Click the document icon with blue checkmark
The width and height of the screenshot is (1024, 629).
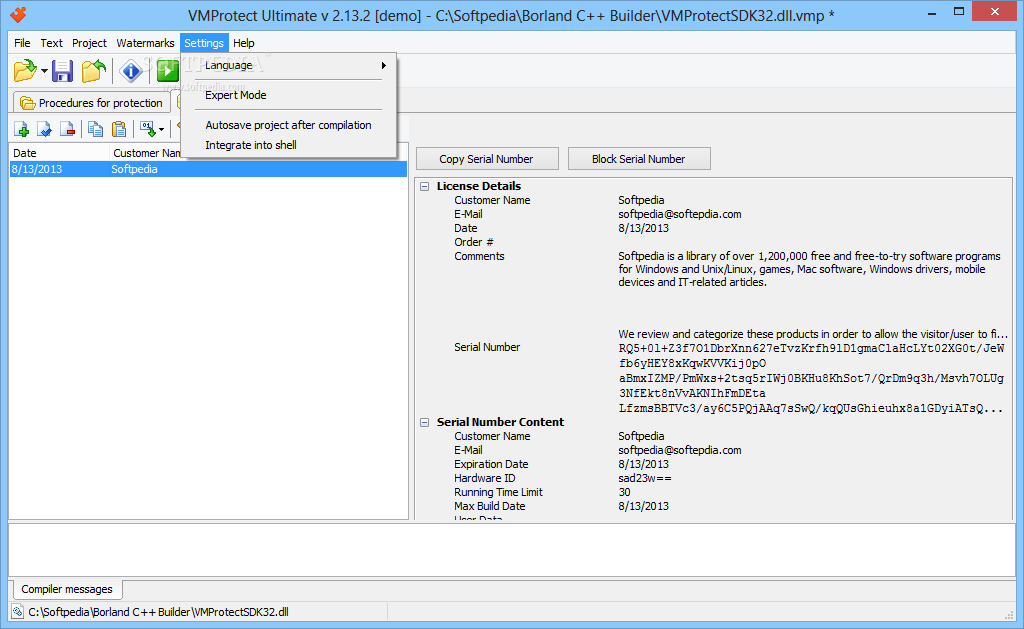click(44, 129)
